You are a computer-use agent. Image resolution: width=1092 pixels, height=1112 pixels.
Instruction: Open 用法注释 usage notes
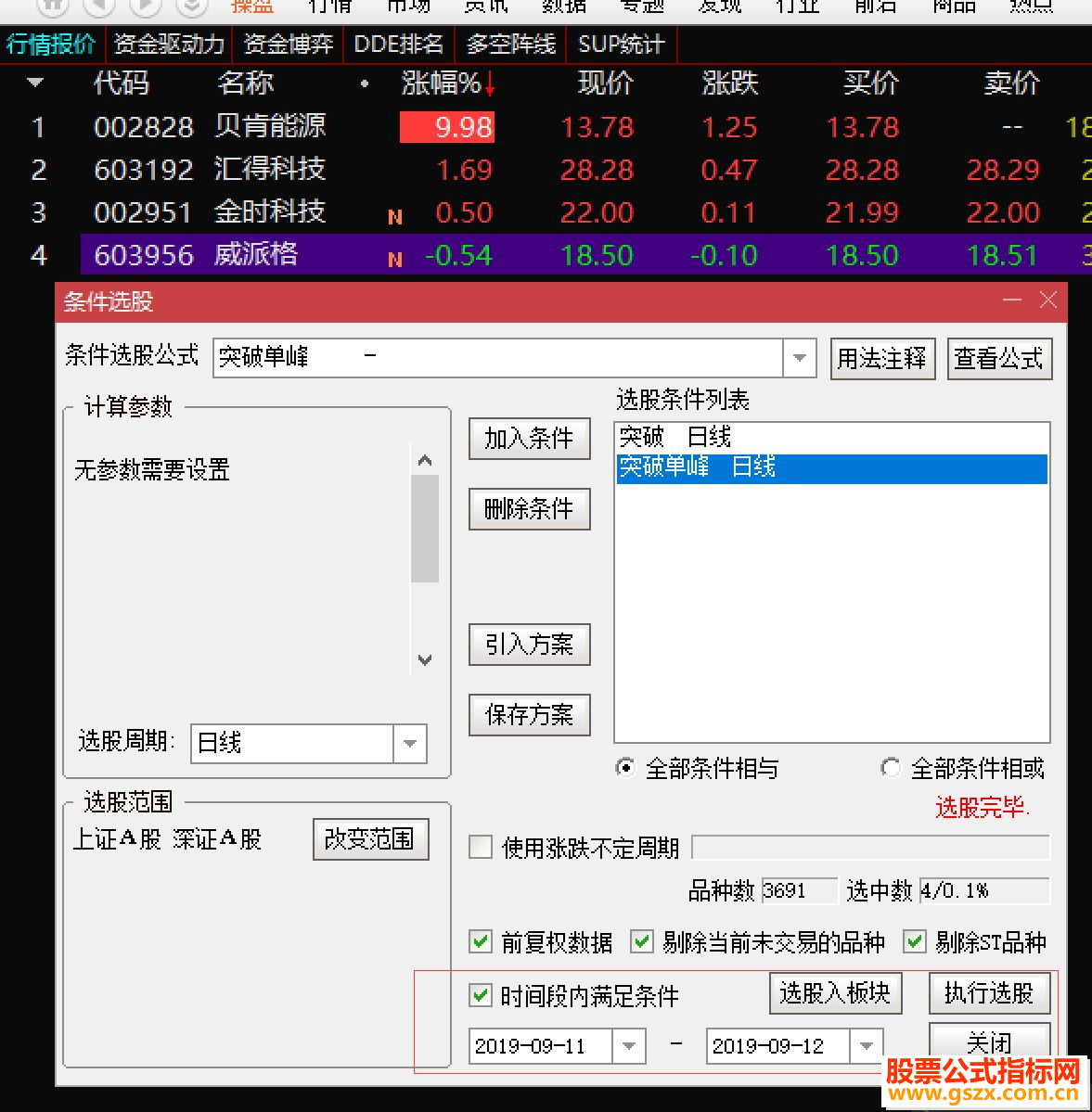(x=882, y=358)
